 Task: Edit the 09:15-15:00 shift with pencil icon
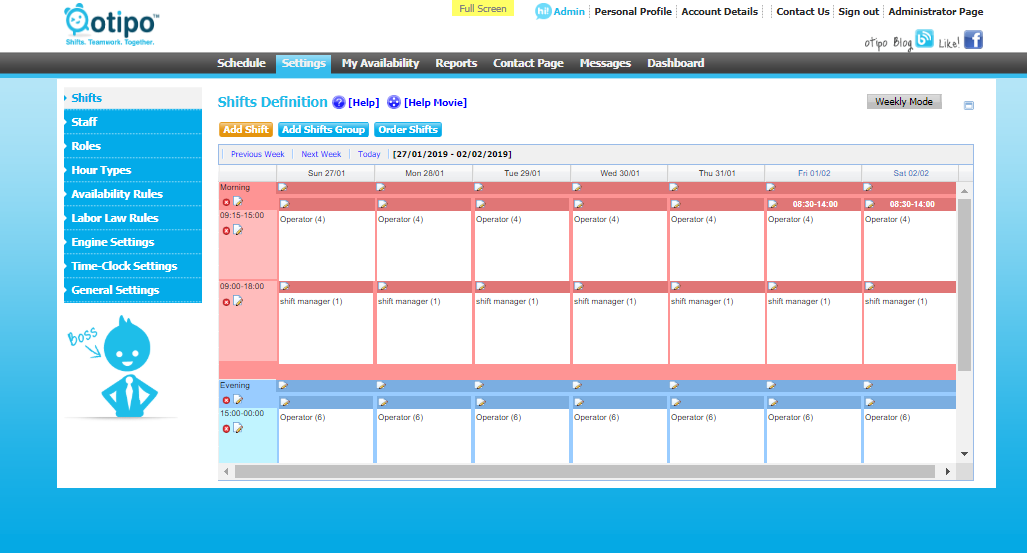[x=238, y=230]
